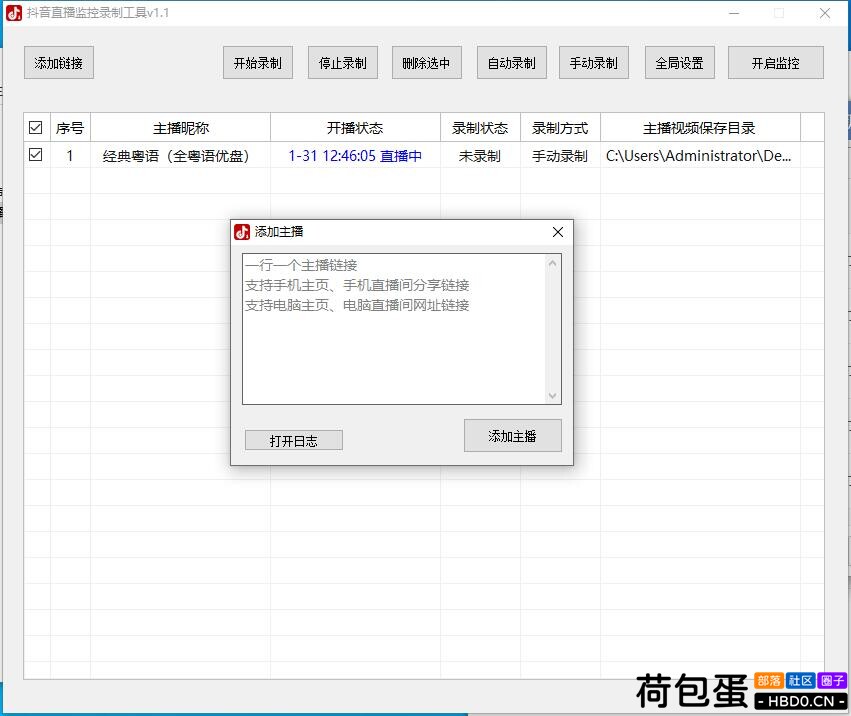Image resolution: width=851 pixels, height=716 pixels.
Task: Confirm with the 添加主播 button
Action: point(512,435)
